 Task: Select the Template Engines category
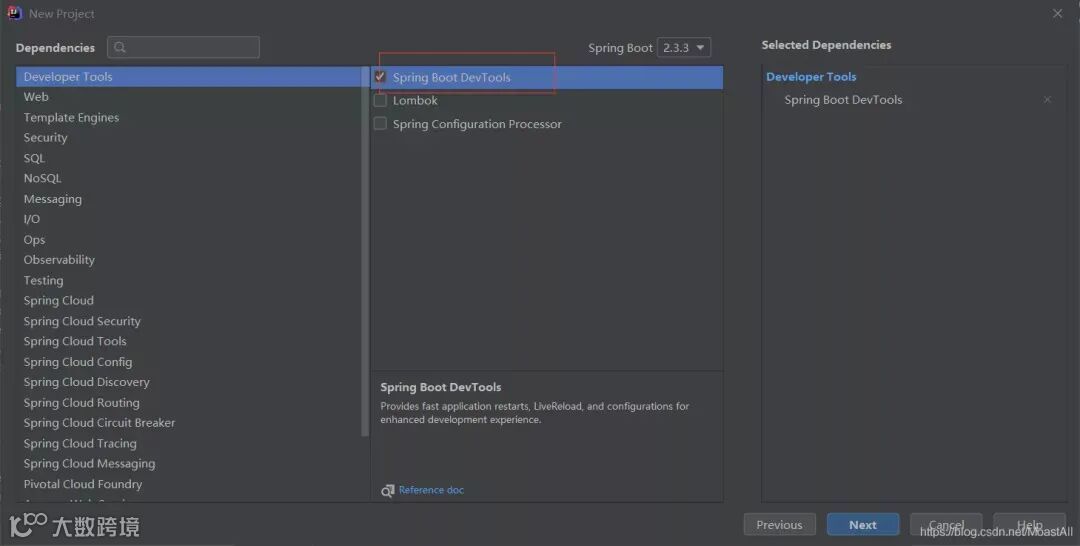pos(71,118)
